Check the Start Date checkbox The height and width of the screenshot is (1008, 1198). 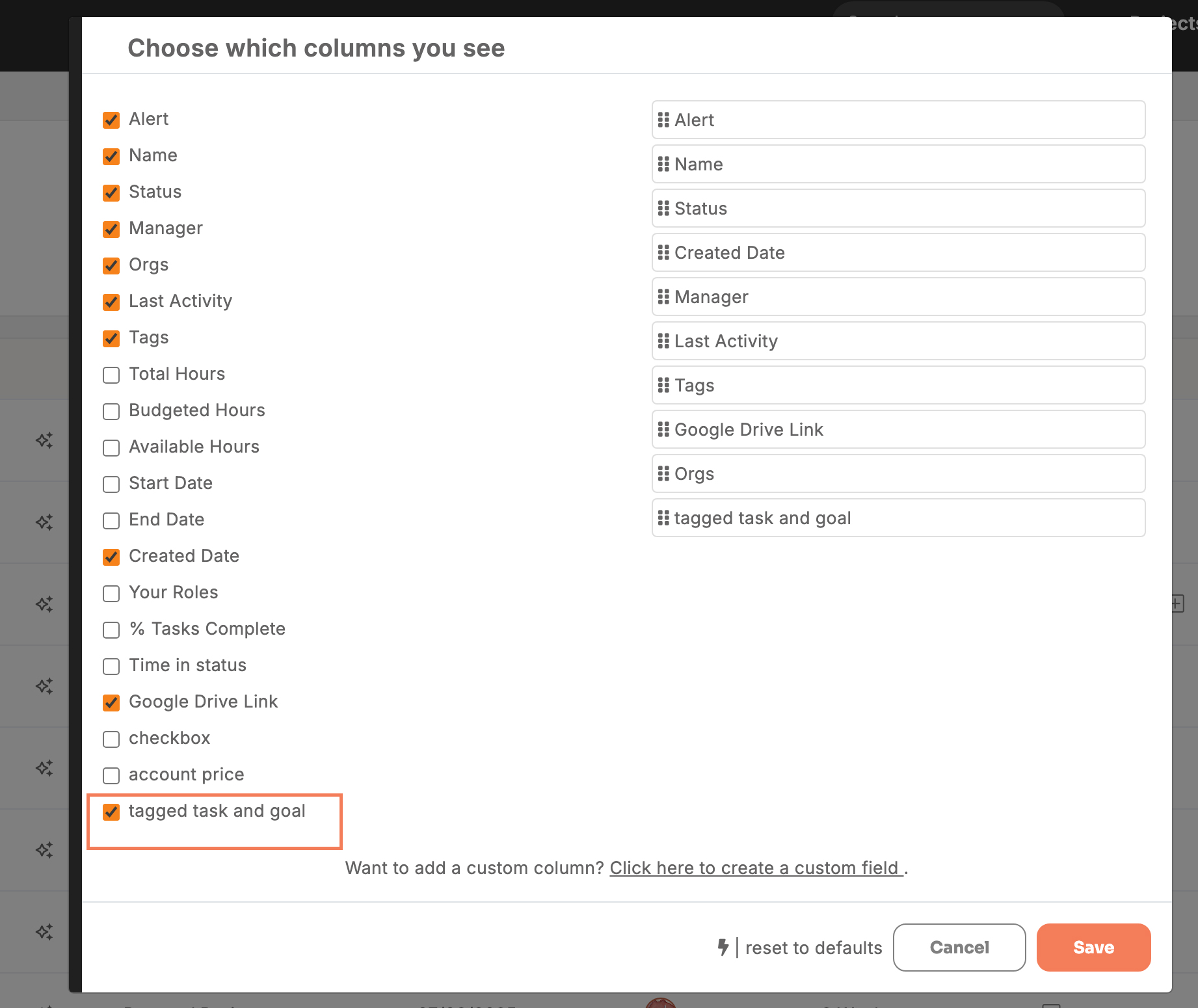[111, 484]
